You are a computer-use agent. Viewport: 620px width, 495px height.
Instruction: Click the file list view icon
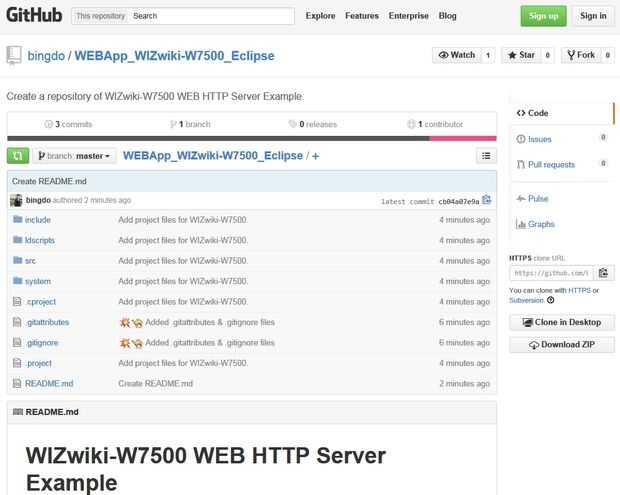click(486, 156)
